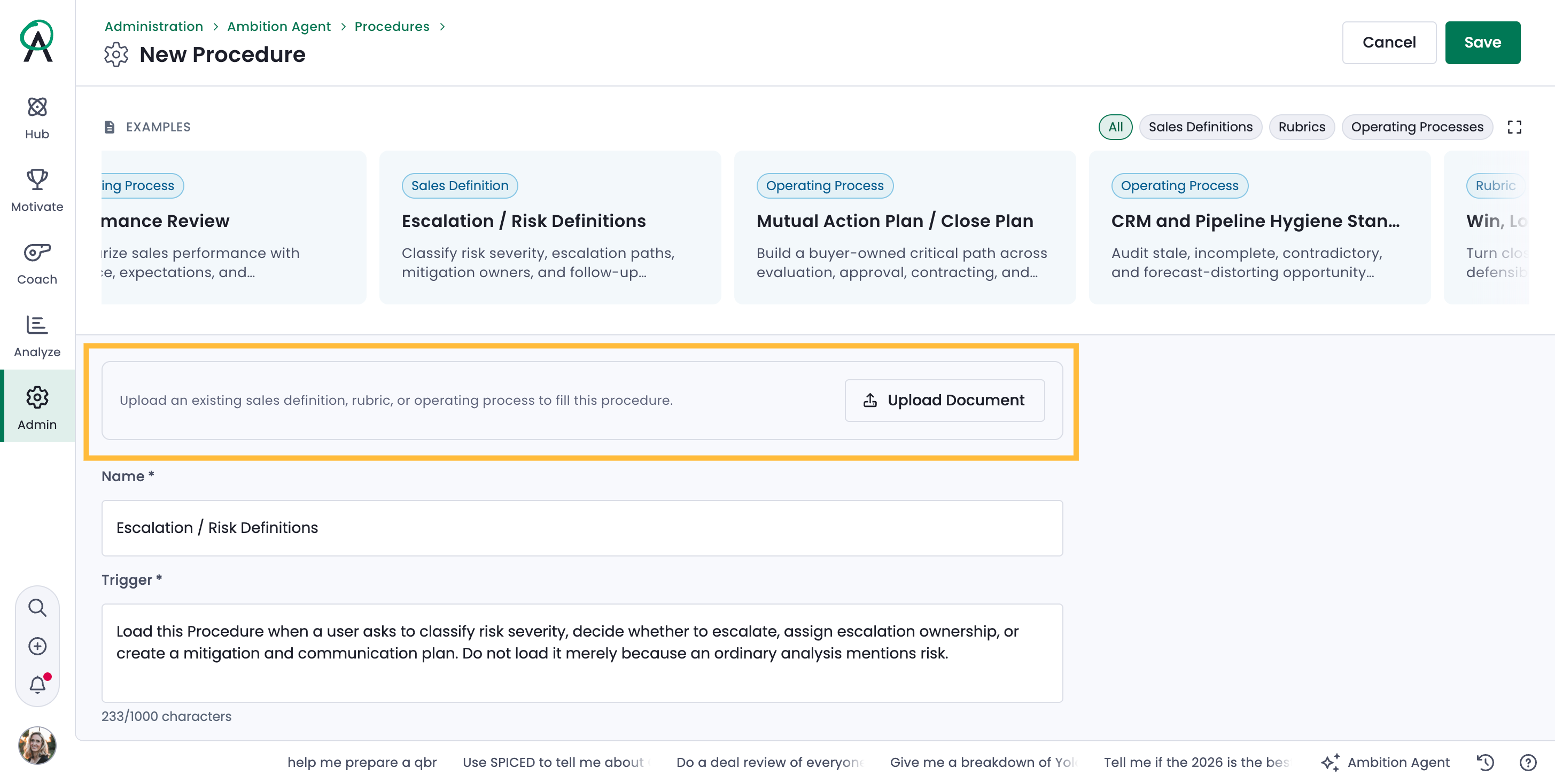
Task: Open the help question mark icon
Action: [1528, 762]
